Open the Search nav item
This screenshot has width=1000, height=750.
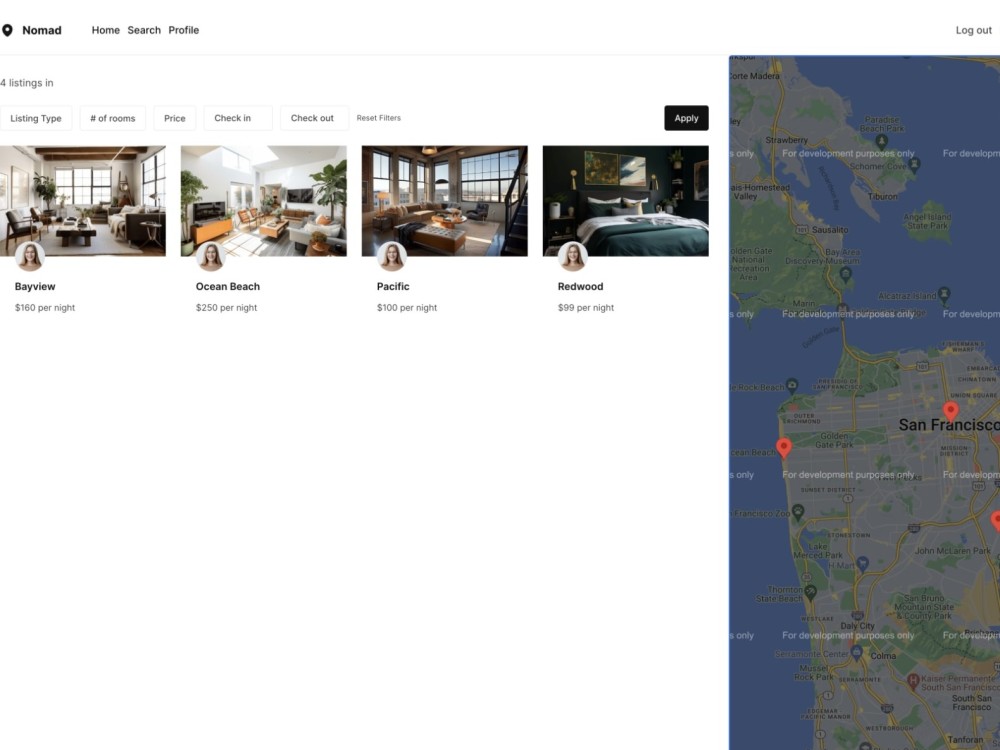144,30
